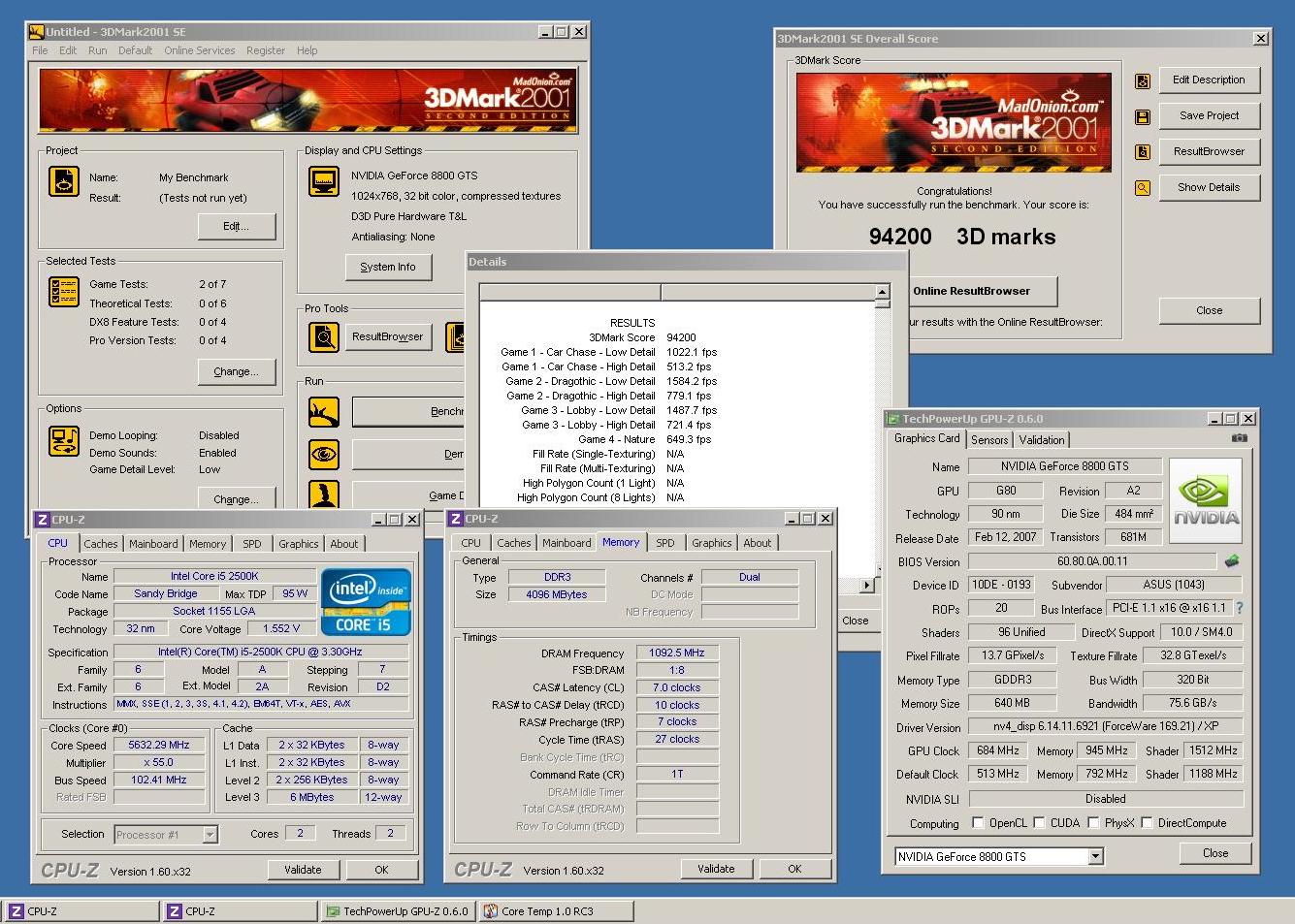Toggle the DirectCompute checkbox in GPU-Z
This screenshot has height=924, width=1295.
pyautogui.click(x=1148, y=823)
